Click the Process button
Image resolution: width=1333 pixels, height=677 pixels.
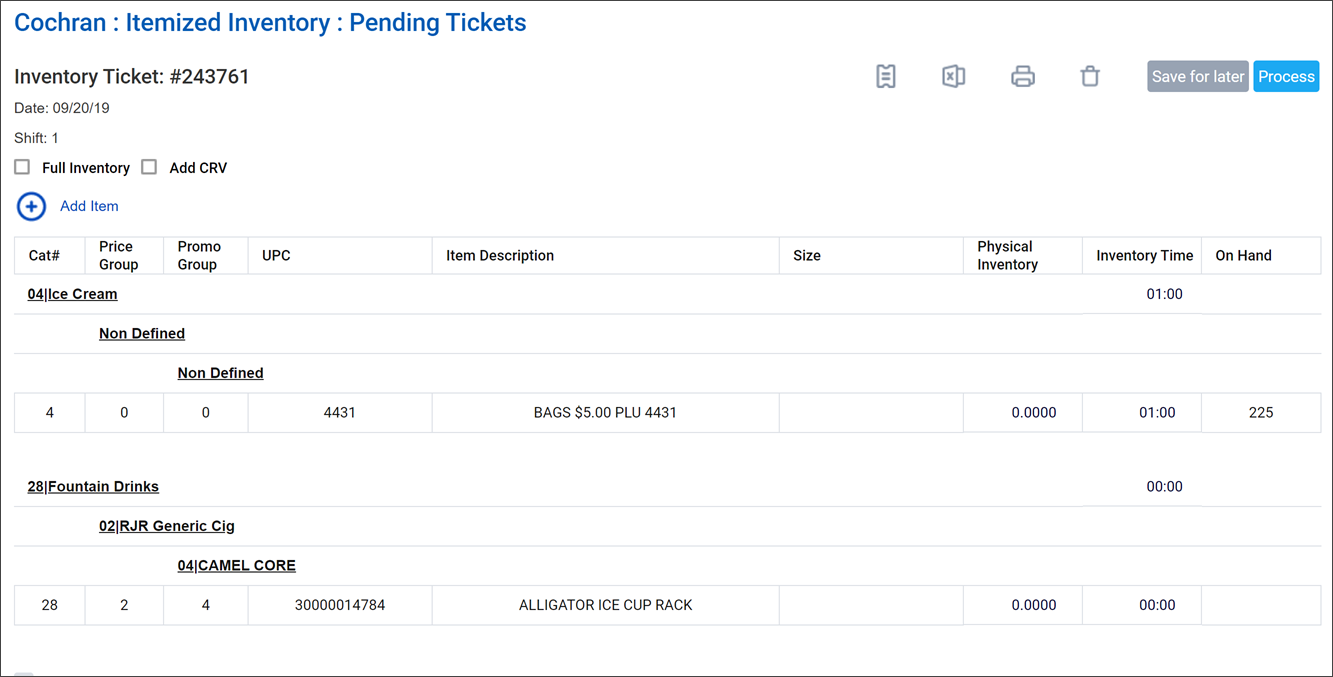[x=1286, y=77]
